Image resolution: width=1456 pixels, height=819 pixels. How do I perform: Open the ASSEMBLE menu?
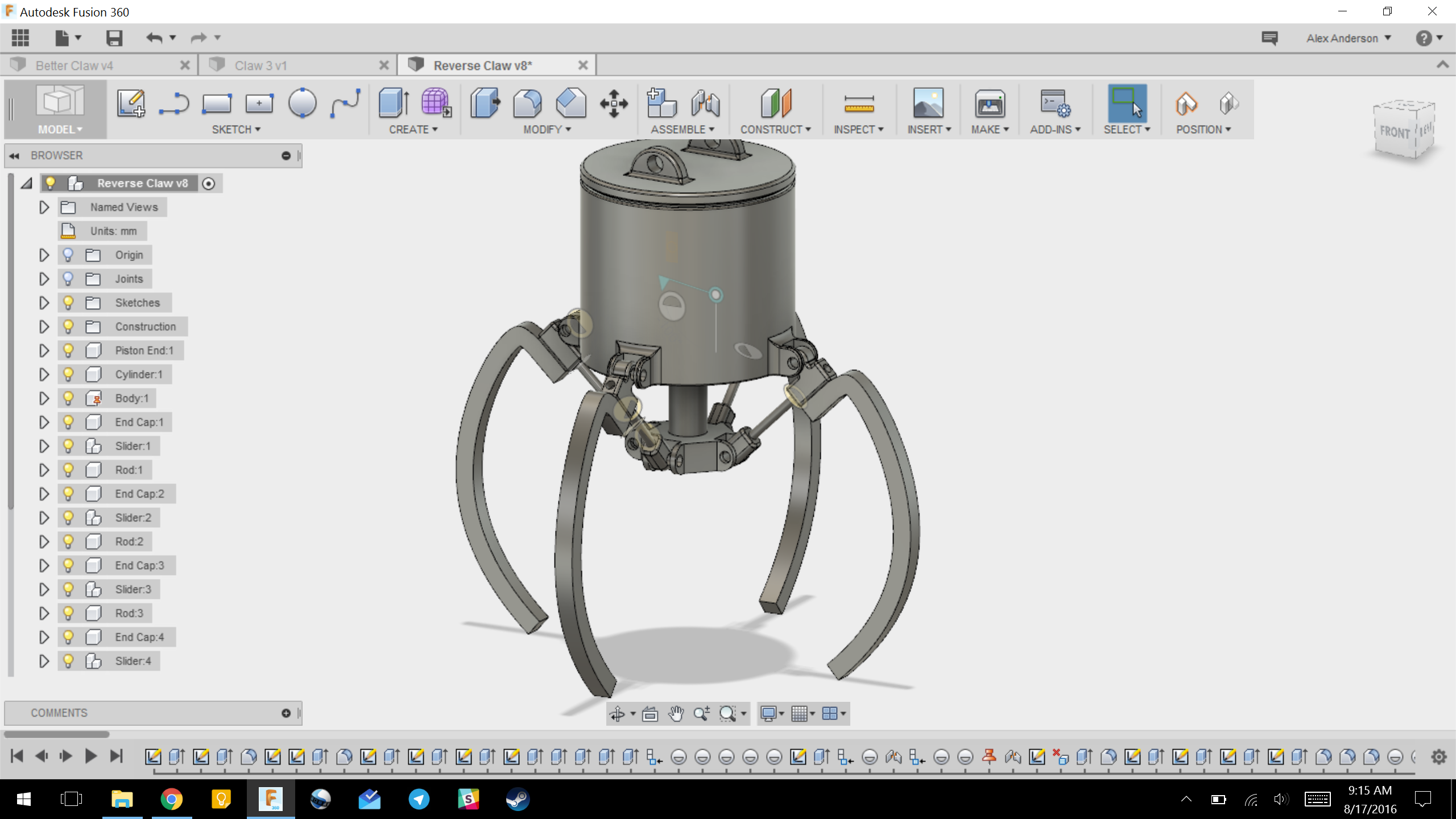tap(682, 130)
